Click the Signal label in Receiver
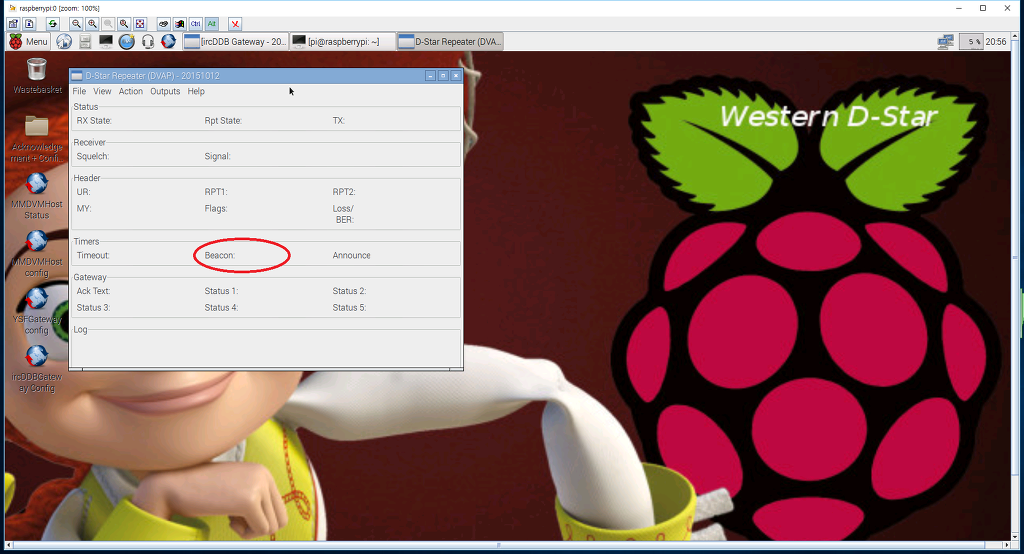This screenshot has height=554, width=1024. point(217,157)
